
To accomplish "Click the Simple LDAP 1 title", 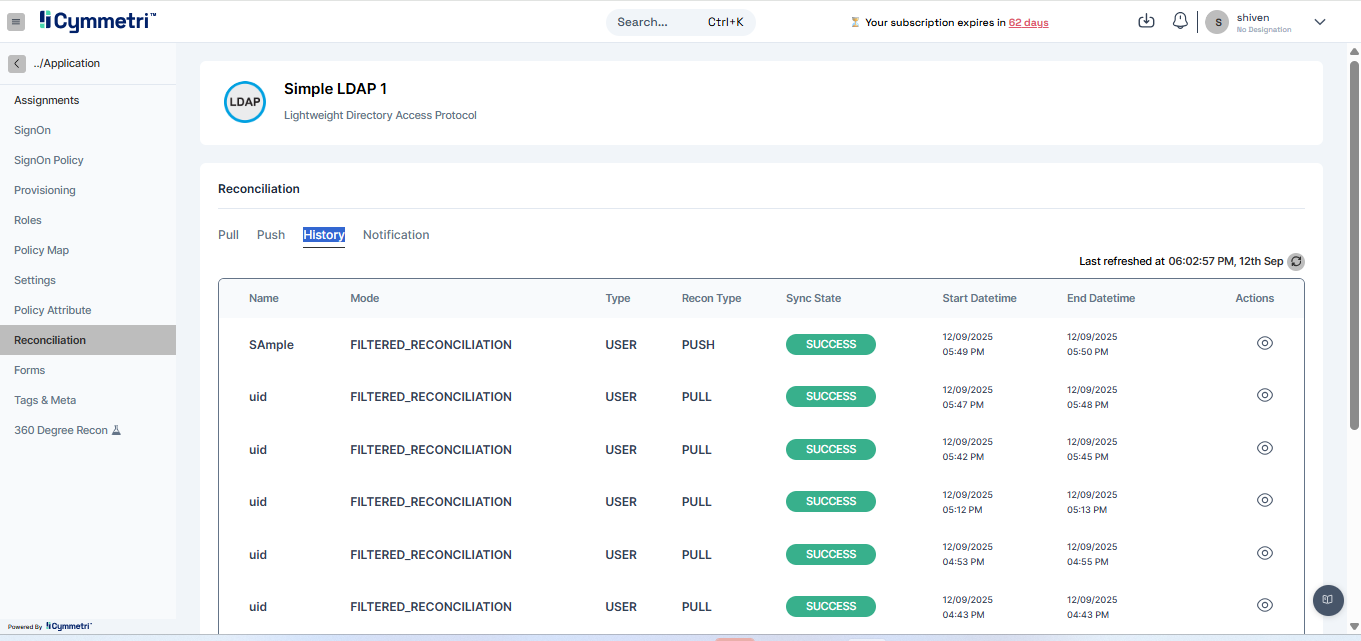I will tap(335, 89).
